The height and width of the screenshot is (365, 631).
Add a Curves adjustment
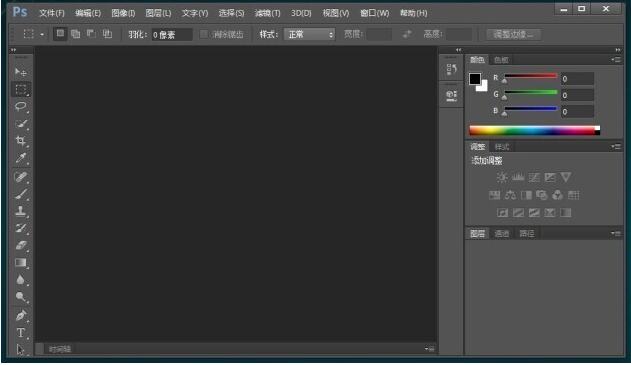[534, 177]
